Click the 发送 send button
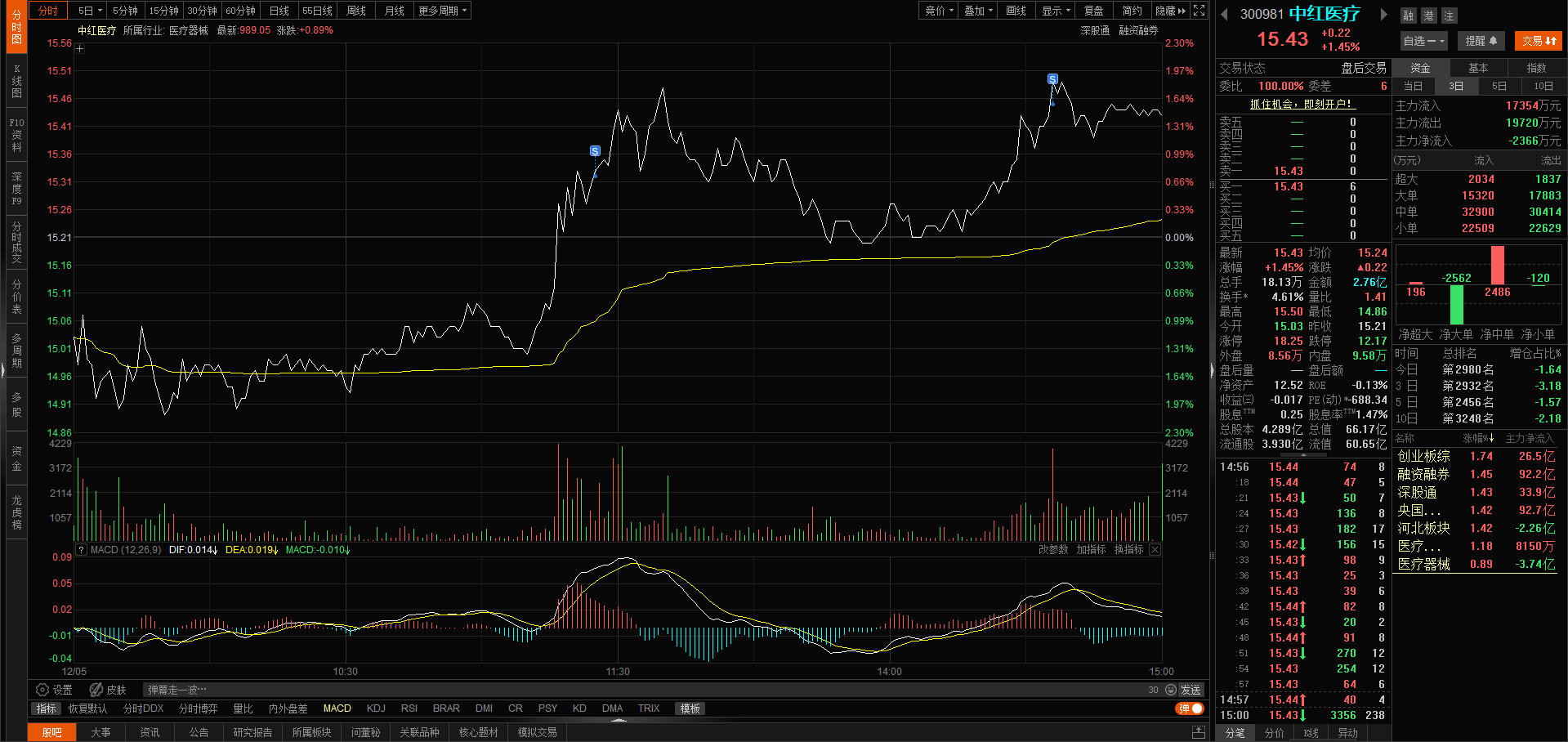This screenshot has height=742, width=1568. 1191,690
